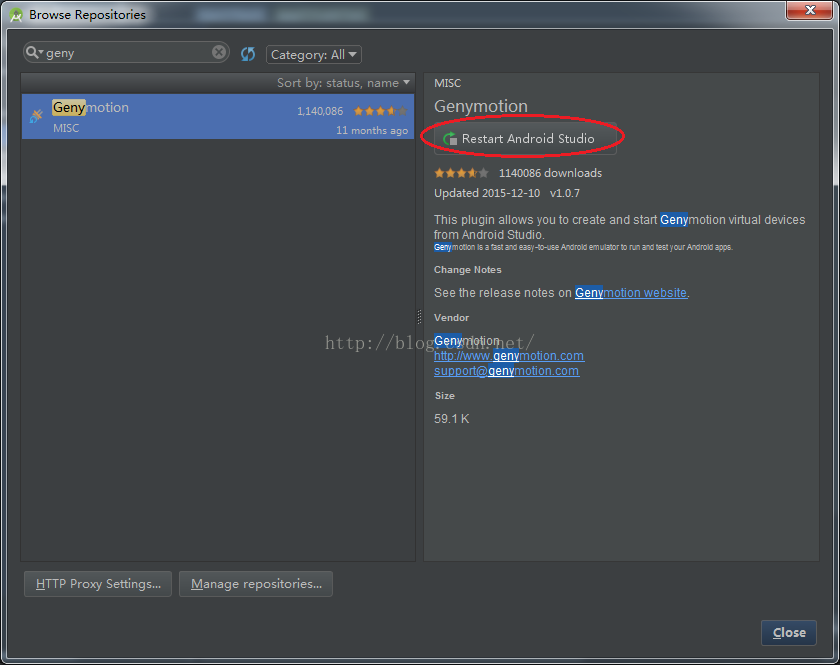Image resolution: width=840 pixels, height=665 pixels.
Task: Click the 'Size' heading
Action: [x=445, y=395]
